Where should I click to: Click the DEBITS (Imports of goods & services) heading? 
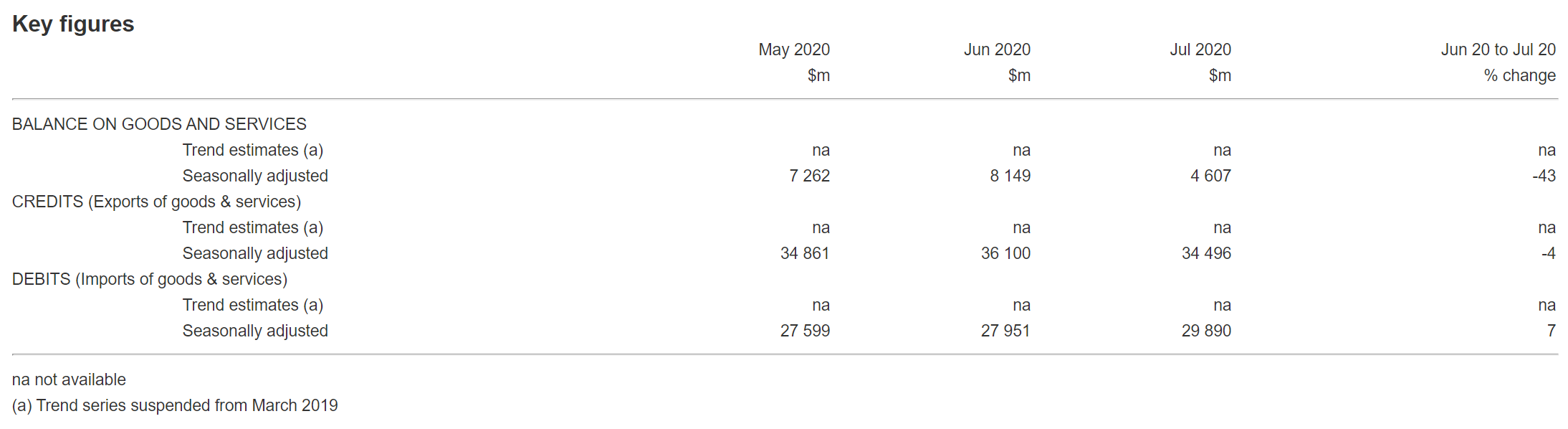pos(150,279)
